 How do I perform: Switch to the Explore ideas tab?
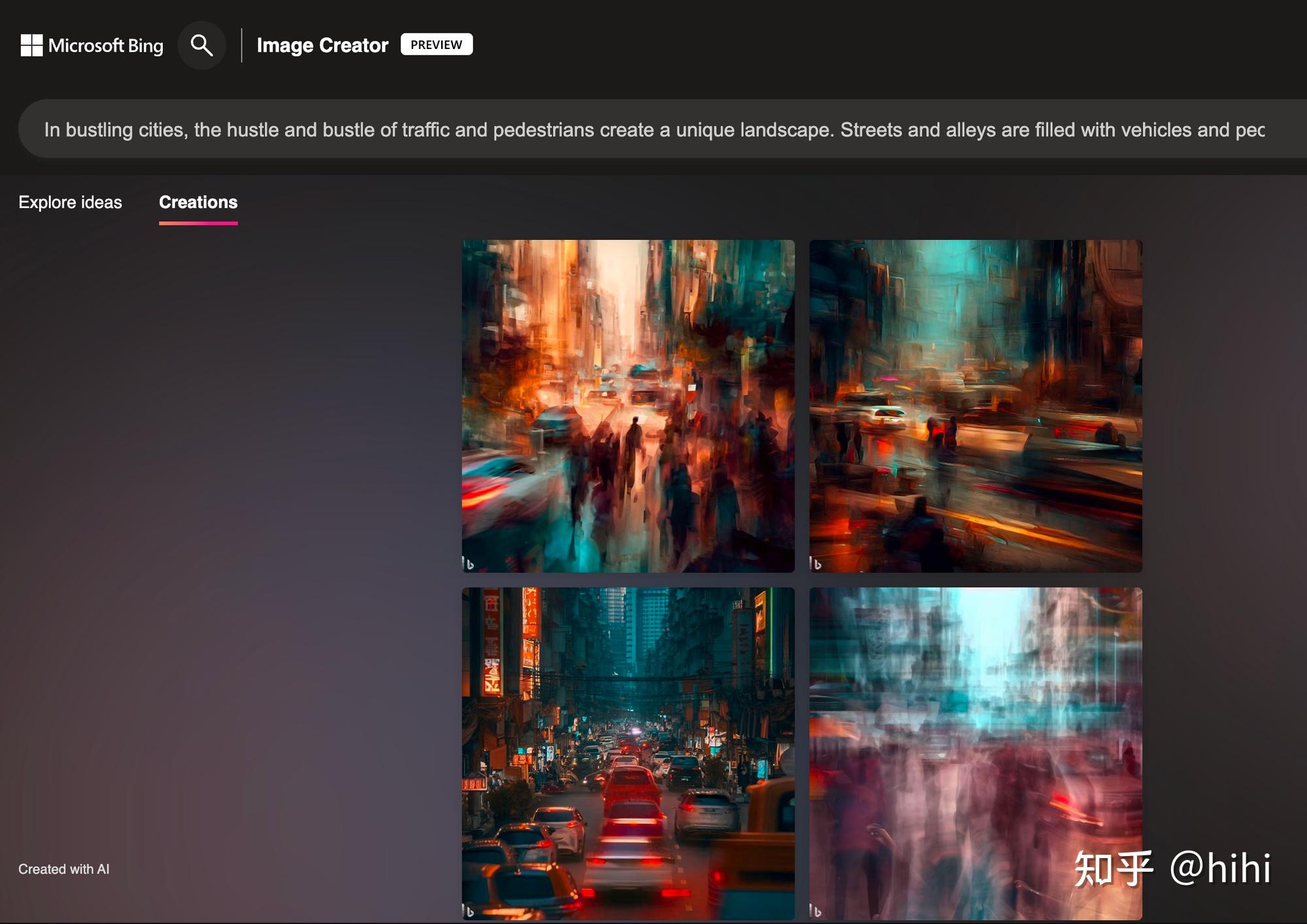70,202
